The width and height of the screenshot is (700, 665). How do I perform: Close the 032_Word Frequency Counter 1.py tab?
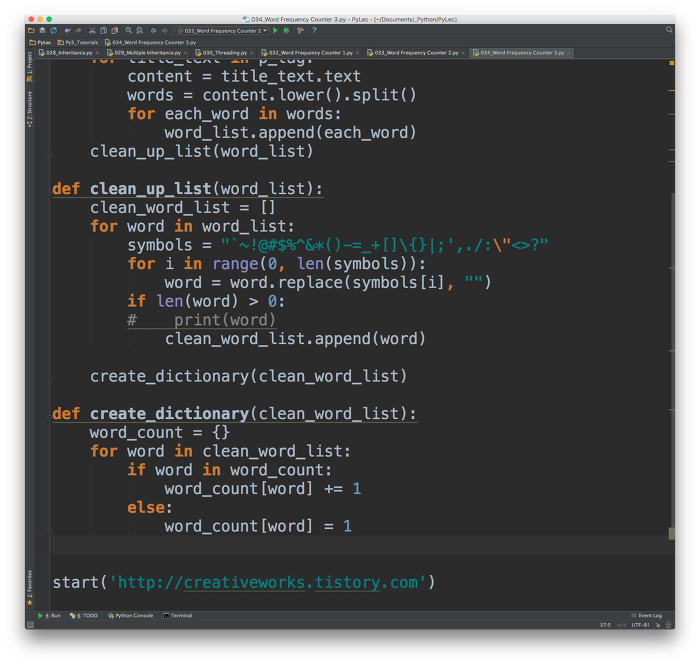tap(357, 53)
